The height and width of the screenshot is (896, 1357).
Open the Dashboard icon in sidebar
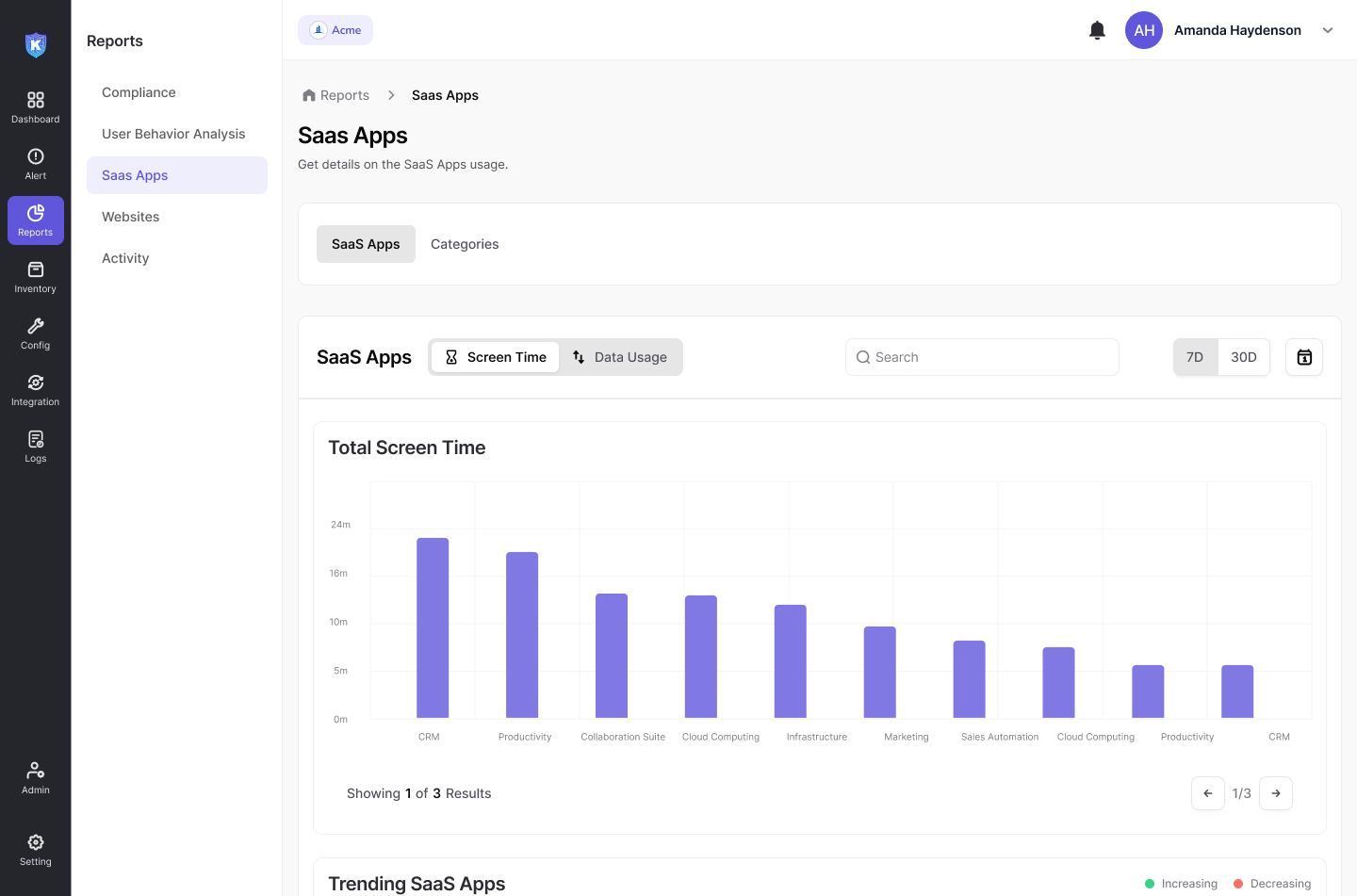(x=35, y=107)
